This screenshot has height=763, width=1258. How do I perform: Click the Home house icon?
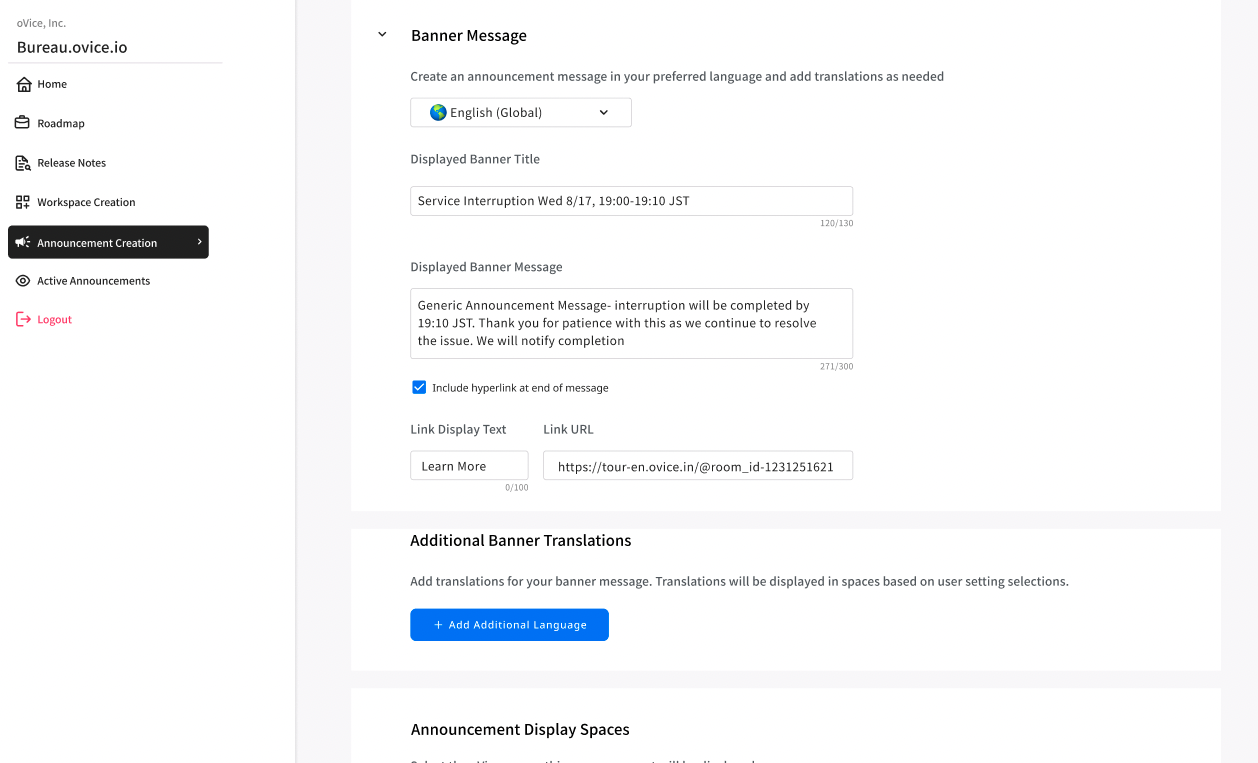point(24,84)
